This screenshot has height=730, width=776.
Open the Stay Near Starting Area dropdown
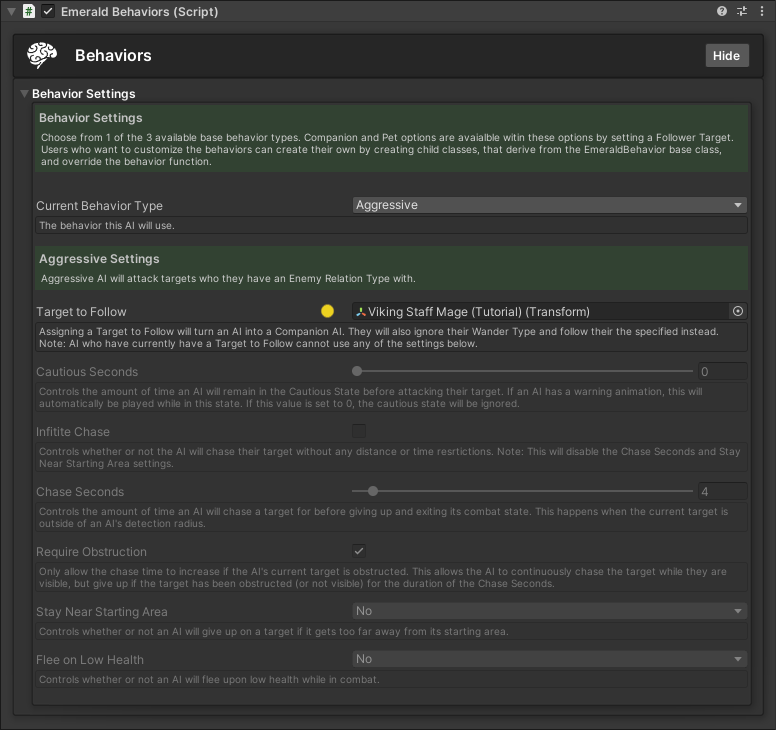click(x=550, y=611)
